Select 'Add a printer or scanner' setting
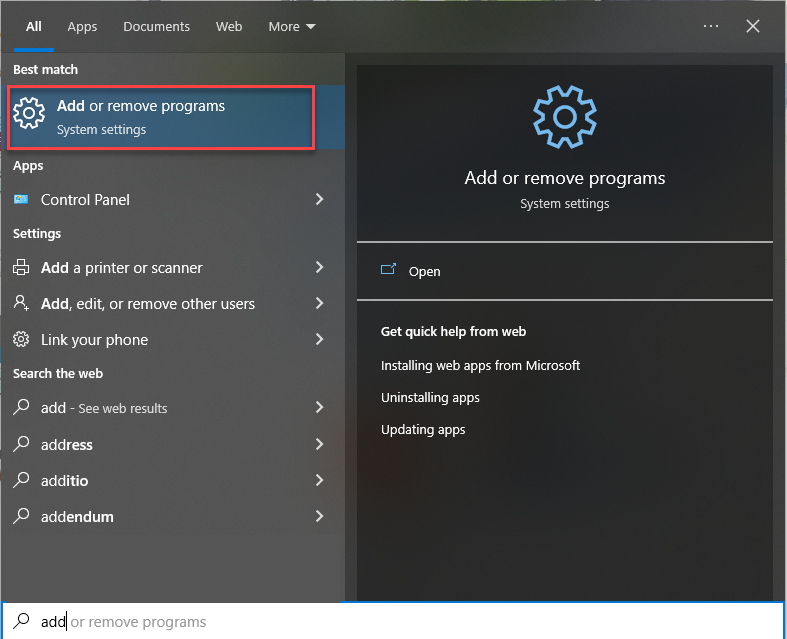The height and width of the screenshot is (639, 787). coord(173,268)
